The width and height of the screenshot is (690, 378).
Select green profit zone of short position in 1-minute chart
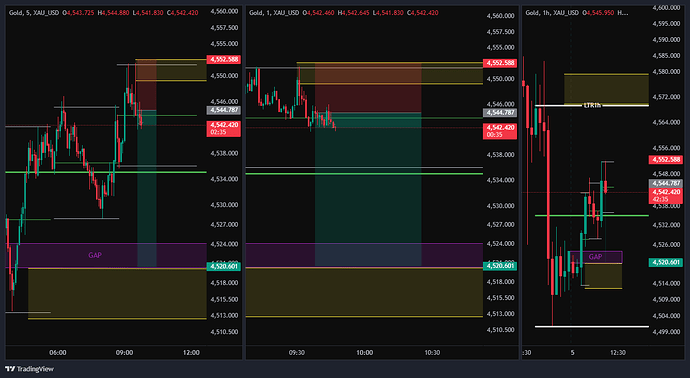click(x=368, y=189)
